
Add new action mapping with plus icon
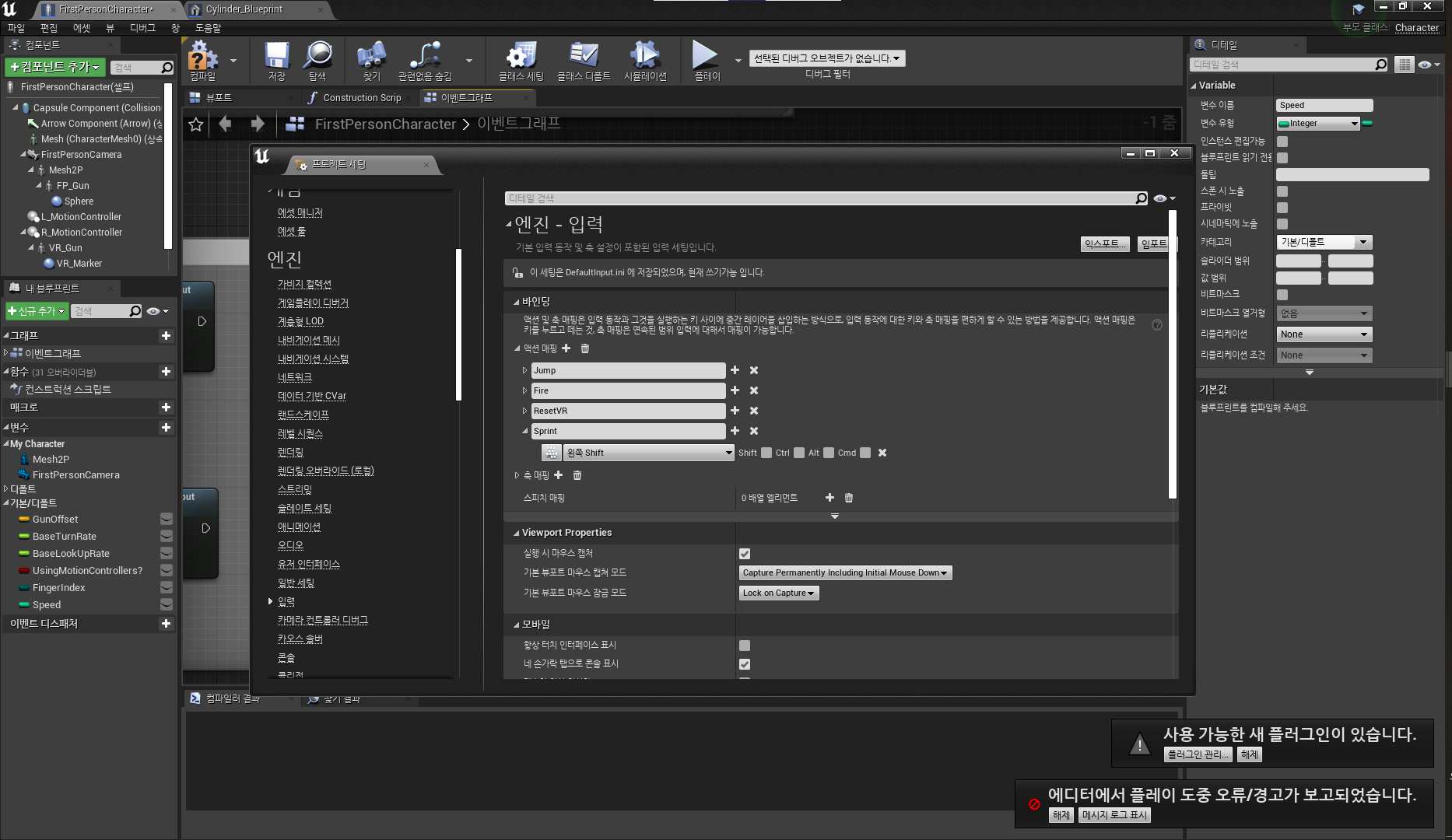[566, 348]
